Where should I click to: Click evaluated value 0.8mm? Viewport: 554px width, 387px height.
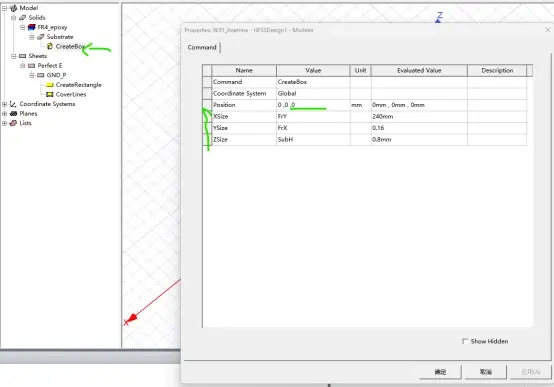[x=419, y=140]
